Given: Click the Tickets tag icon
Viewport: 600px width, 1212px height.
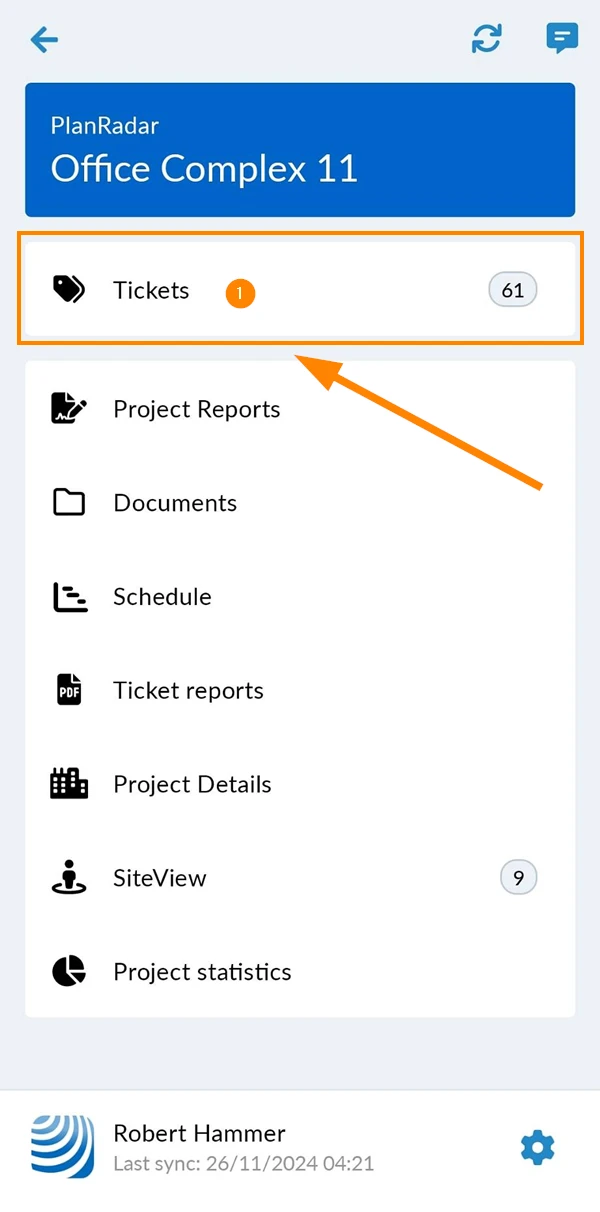Looking at the screenshot, I should 69,290.
